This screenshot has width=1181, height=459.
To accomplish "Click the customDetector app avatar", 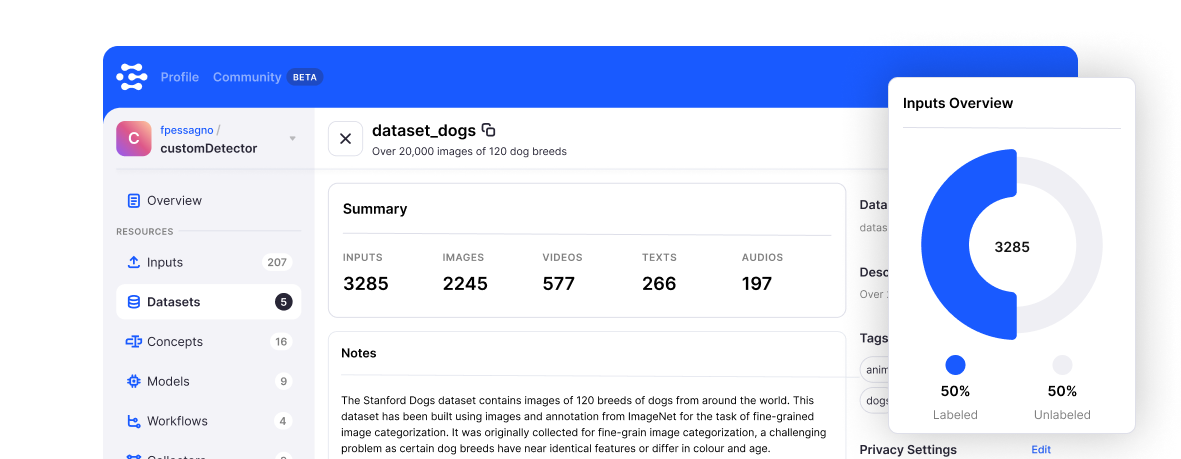I will tap(134, 139).
